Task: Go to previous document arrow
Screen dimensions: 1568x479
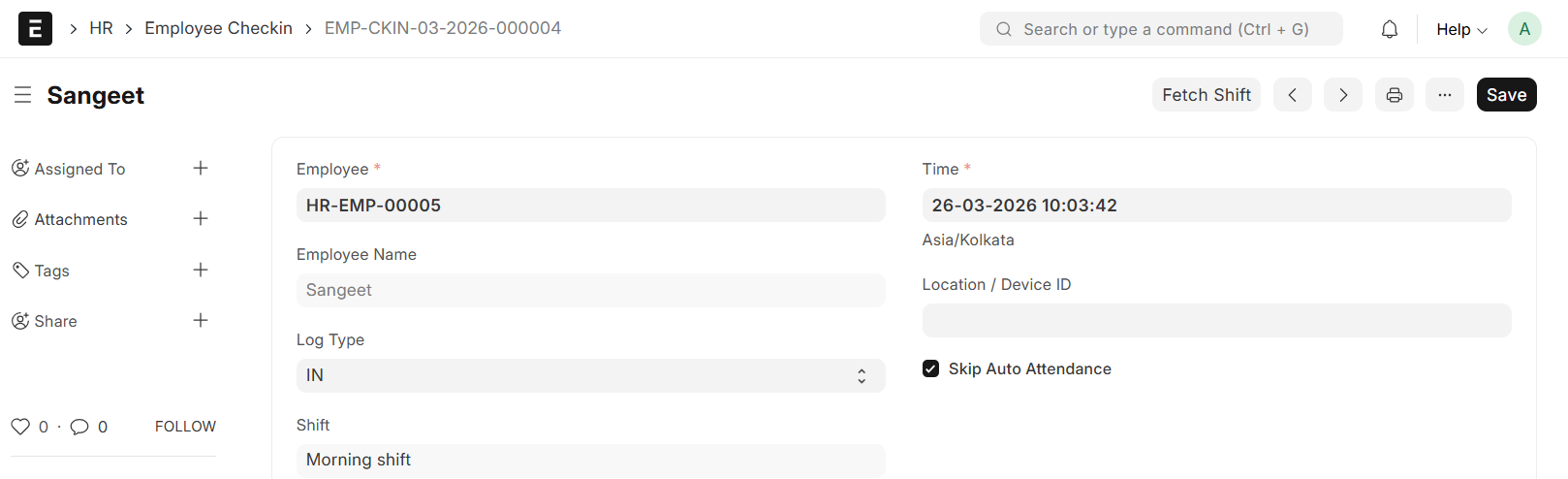Action: 1292,95
